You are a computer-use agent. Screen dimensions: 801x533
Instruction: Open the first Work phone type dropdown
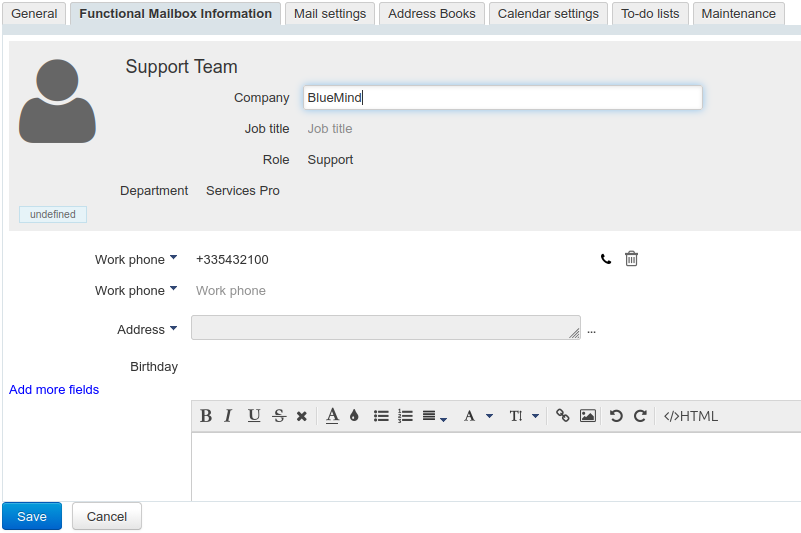pos(173,258)
